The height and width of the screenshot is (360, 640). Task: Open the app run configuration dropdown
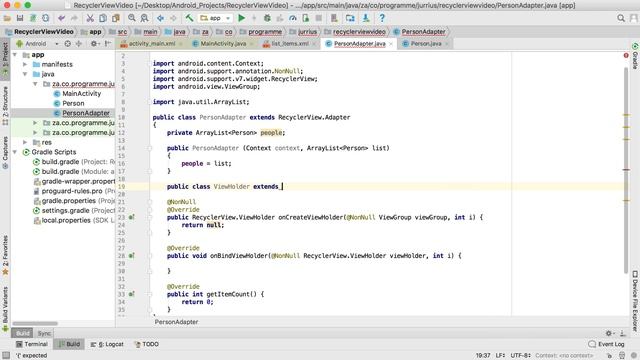[x=216, y=18]
